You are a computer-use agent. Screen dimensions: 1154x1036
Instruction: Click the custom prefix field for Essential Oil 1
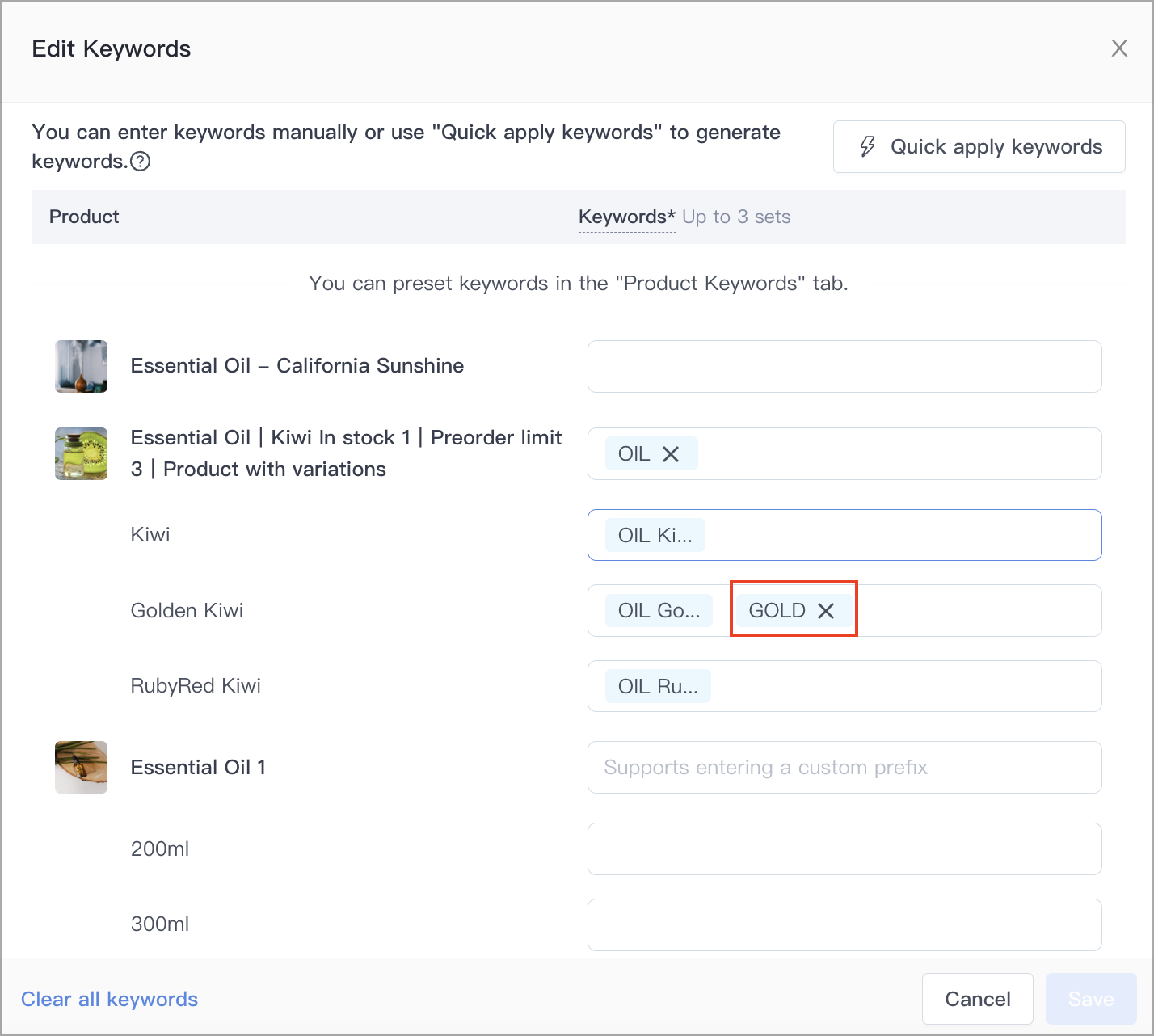click(x=844, y=767)
